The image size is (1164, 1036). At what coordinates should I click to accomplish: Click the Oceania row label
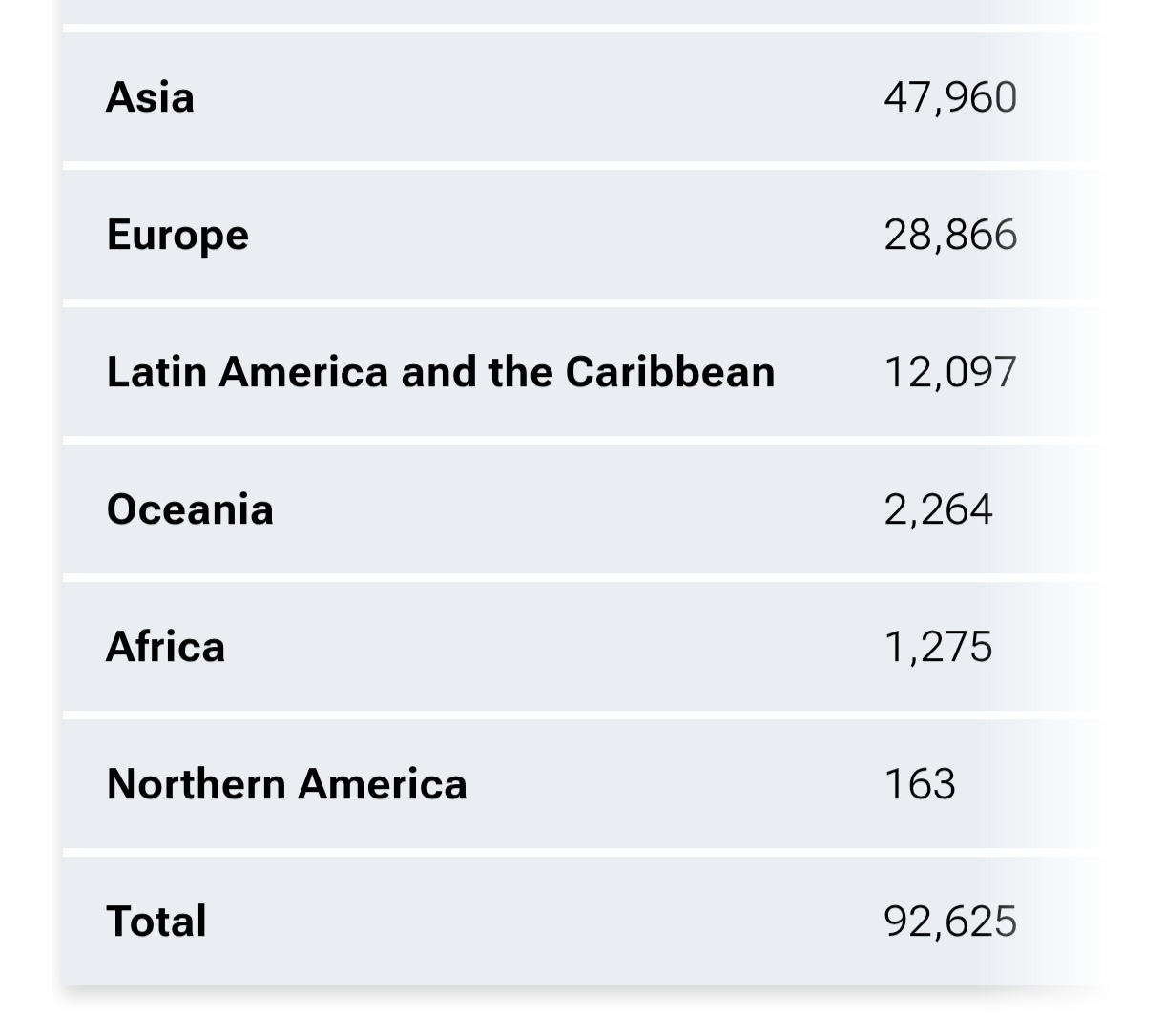[x=190, y=509]
